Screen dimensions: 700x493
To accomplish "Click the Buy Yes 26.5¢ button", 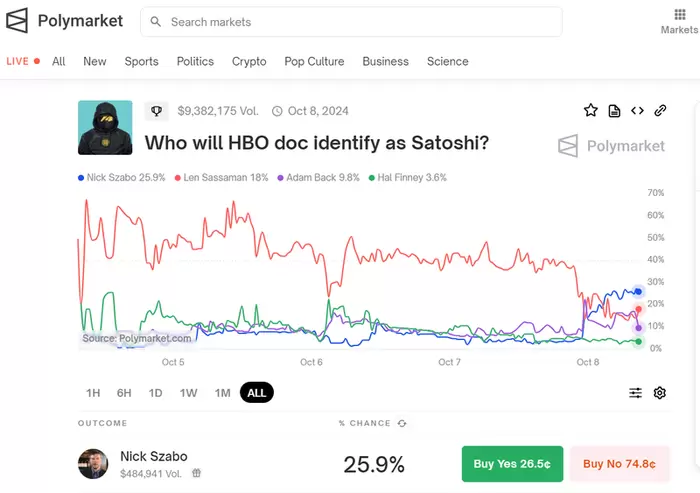I will (x=512, y=464).
